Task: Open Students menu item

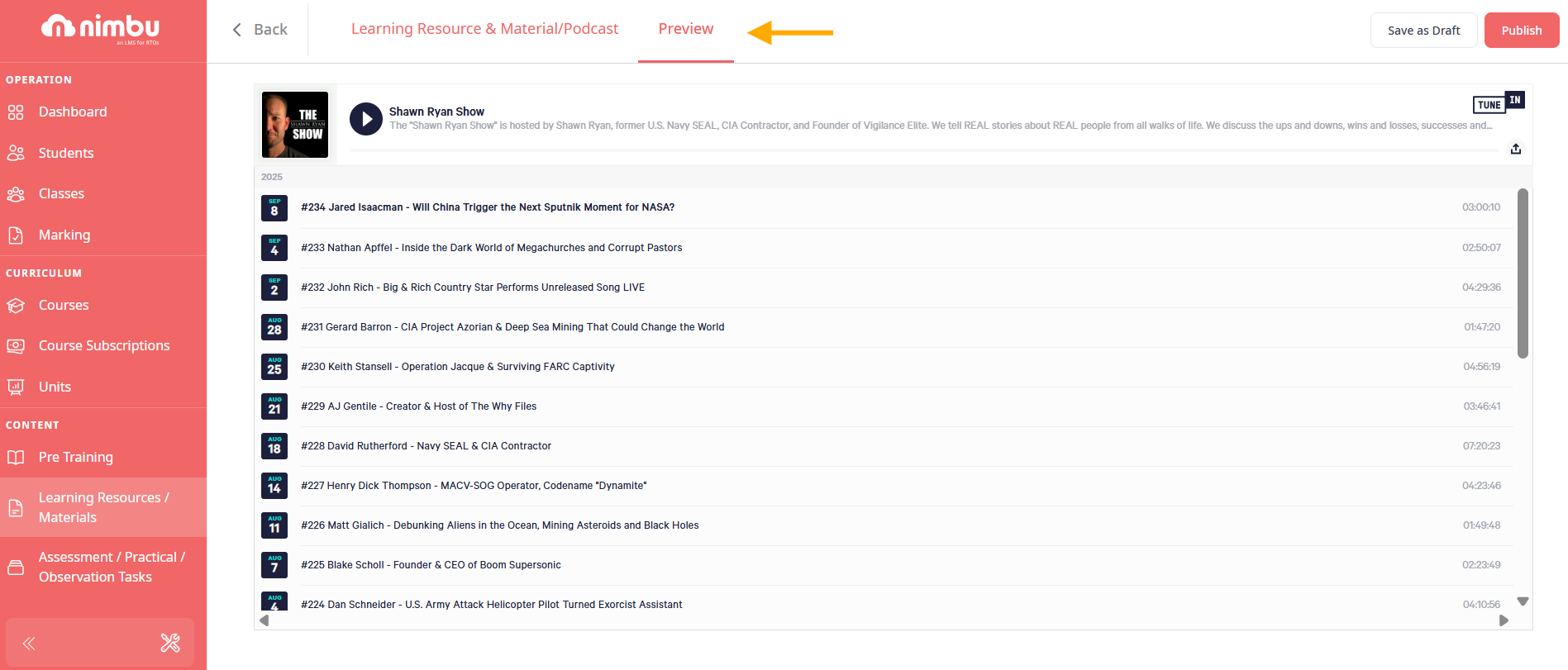Action: tap(66, 153)
